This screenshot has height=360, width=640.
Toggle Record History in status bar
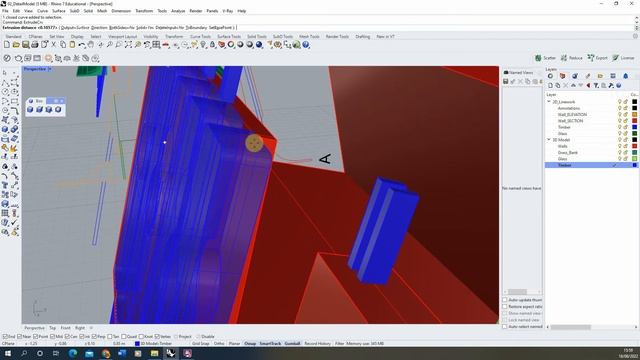tap(318, 344)
